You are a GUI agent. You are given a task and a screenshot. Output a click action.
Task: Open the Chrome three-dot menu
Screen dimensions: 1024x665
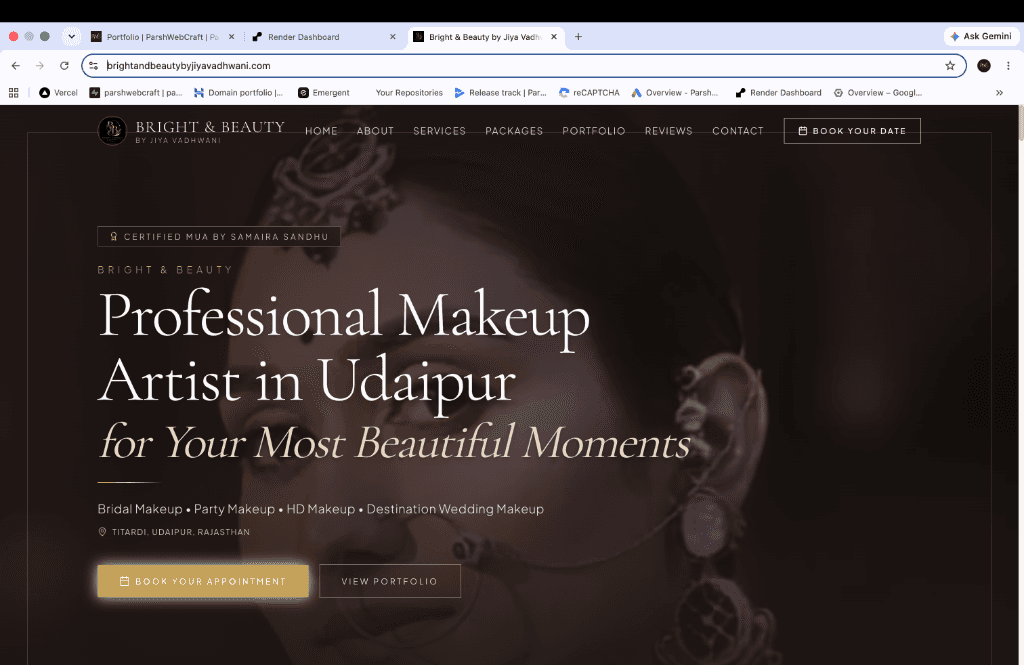pyautogui.click(x=1008, y=65)
